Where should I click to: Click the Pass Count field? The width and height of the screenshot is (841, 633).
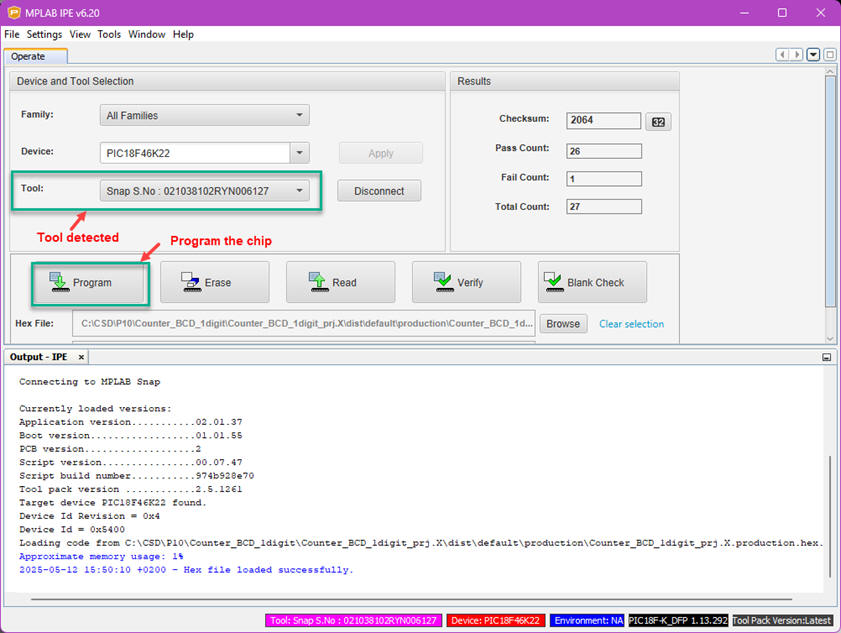(604, 151)
